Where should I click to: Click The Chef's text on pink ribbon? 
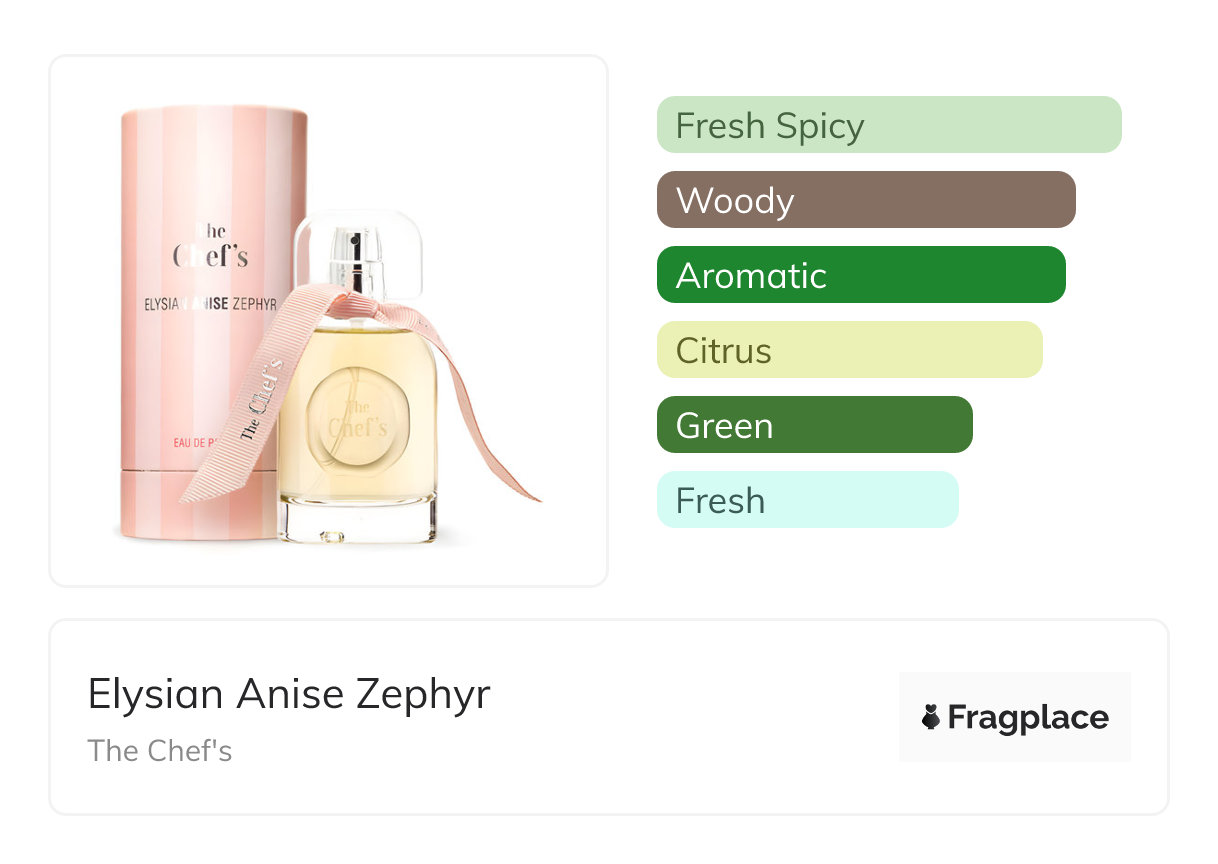(260, 400)
